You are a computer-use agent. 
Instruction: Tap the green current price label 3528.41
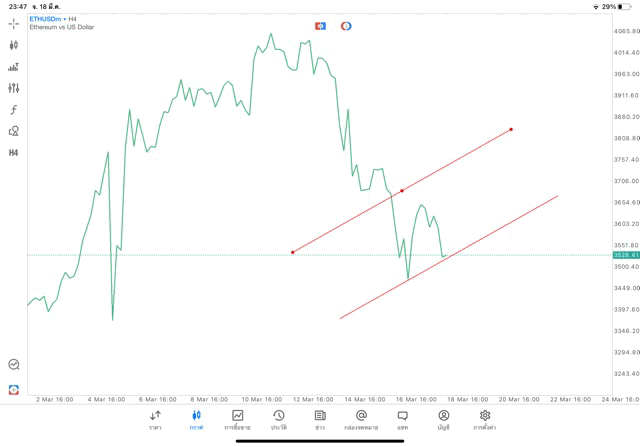click(626, 255)
